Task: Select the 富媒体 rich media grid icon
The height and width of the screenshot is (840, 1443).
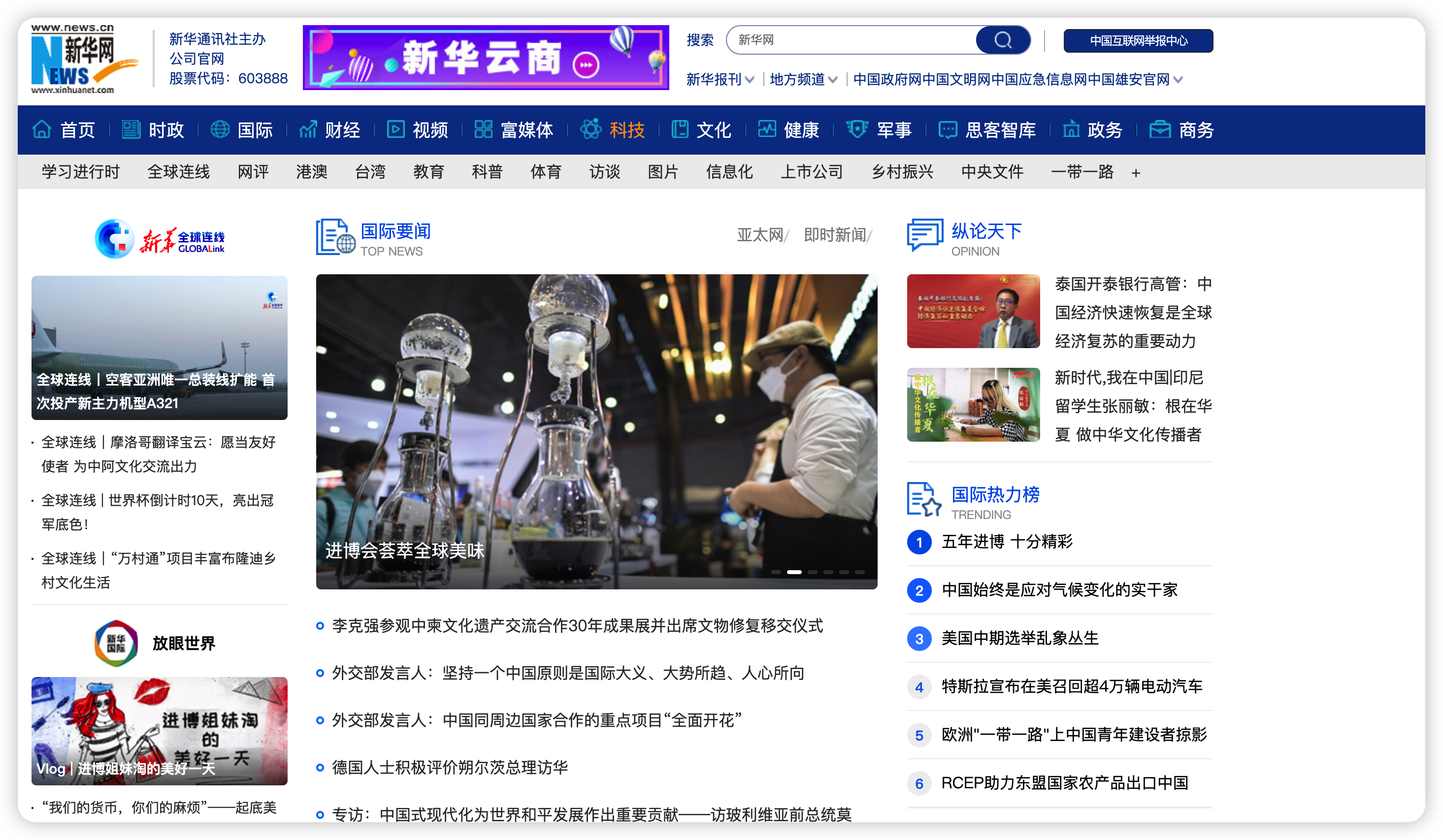Action: pos(483,130)
